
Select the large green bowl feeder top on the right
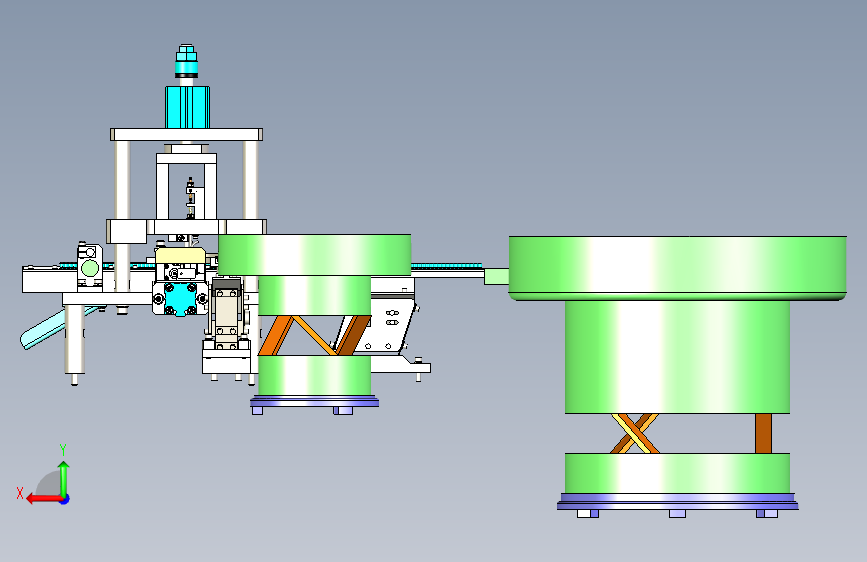[677, 268]
